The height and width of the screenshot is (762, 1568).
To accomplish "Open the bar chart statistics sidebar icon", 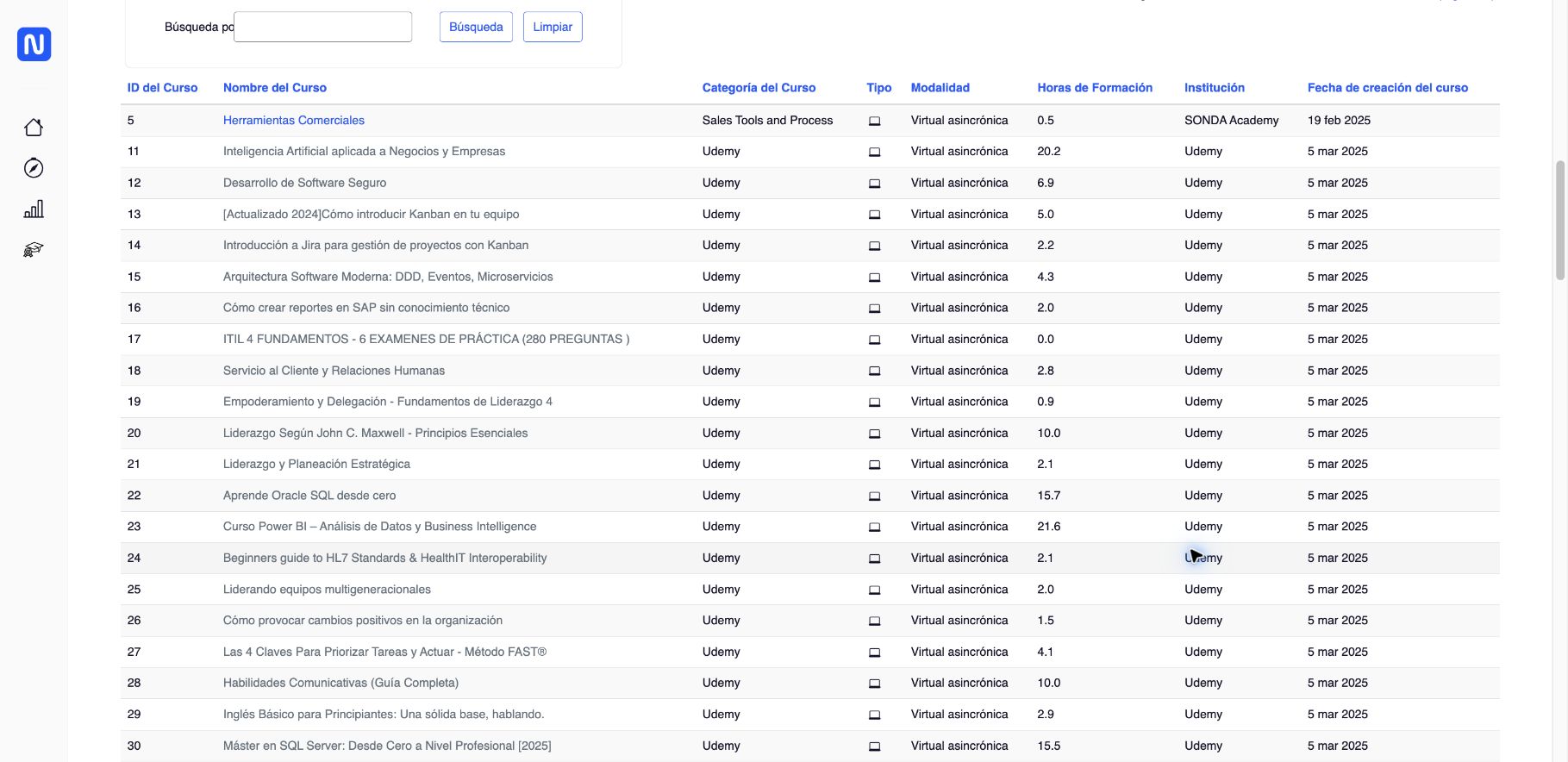I will point(34,209).
